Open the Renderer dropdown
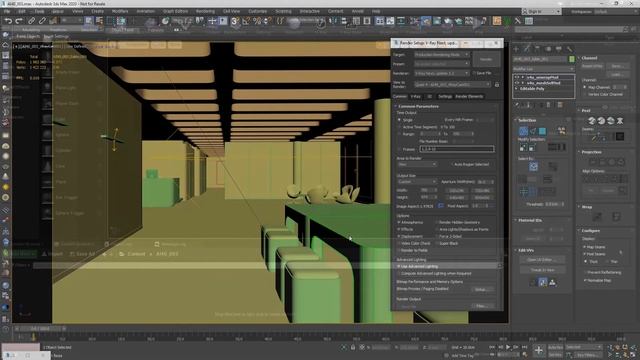The width and height of the screenshot is (640, 360). [x=442, y=73]
